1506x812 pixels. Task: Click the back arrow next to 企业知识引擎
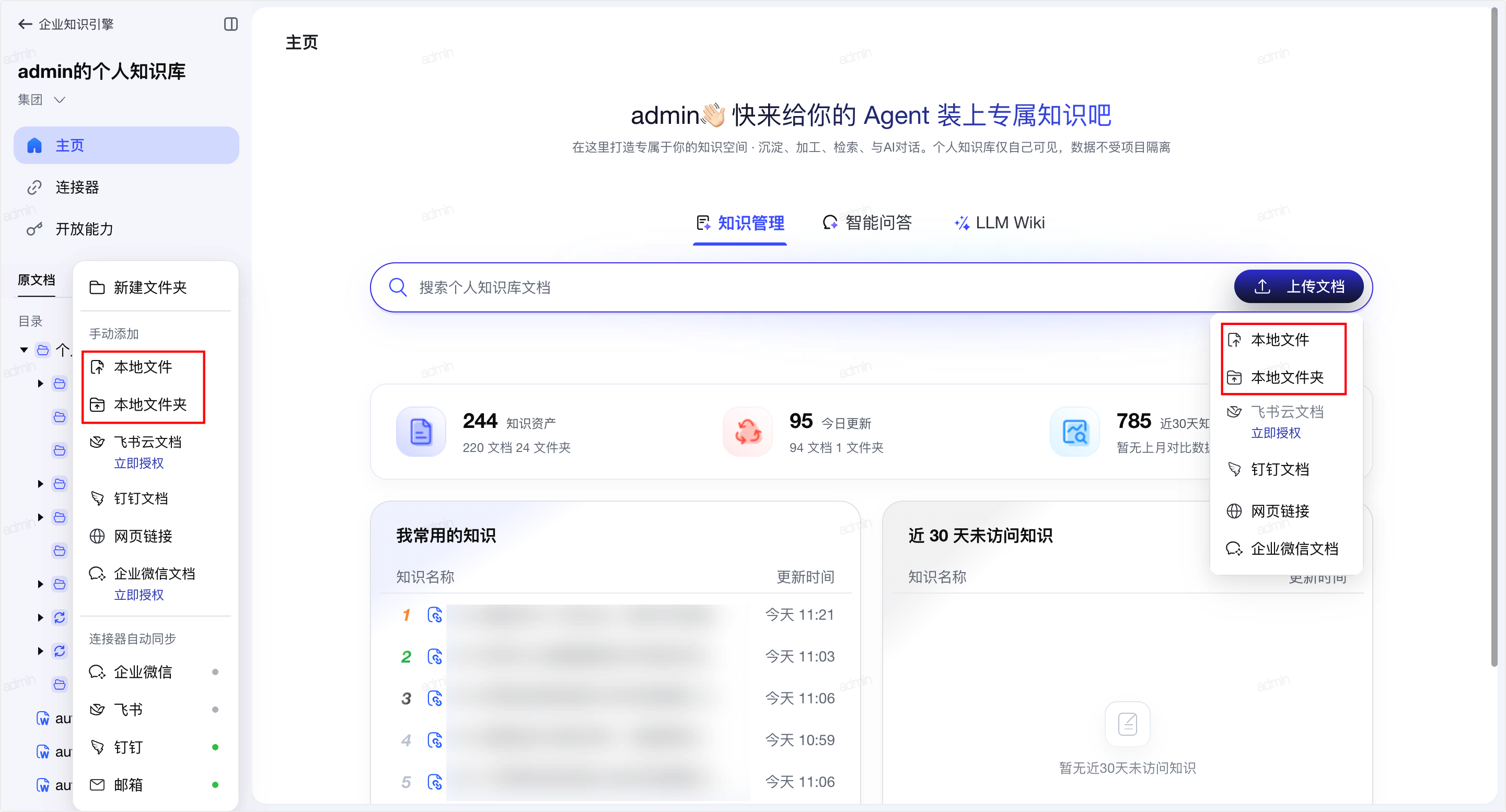(x=25, y=24)
